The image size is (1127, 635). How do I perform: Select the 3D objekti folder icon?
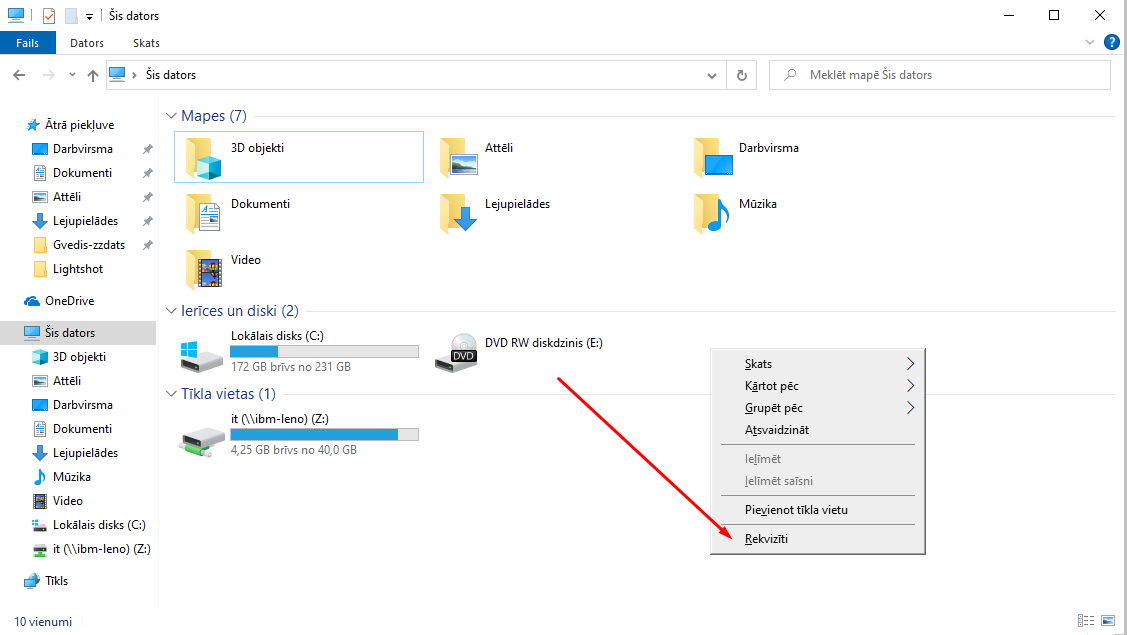203,158
